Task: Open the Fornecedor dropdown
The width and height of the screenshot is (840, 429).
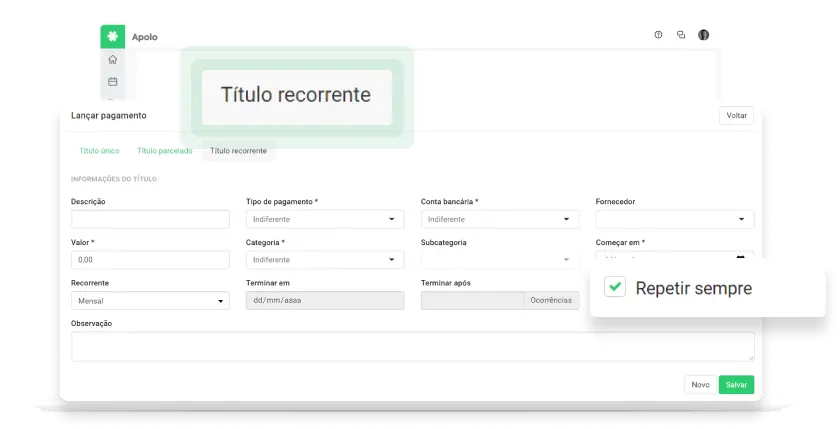Action: pos(674,219)
